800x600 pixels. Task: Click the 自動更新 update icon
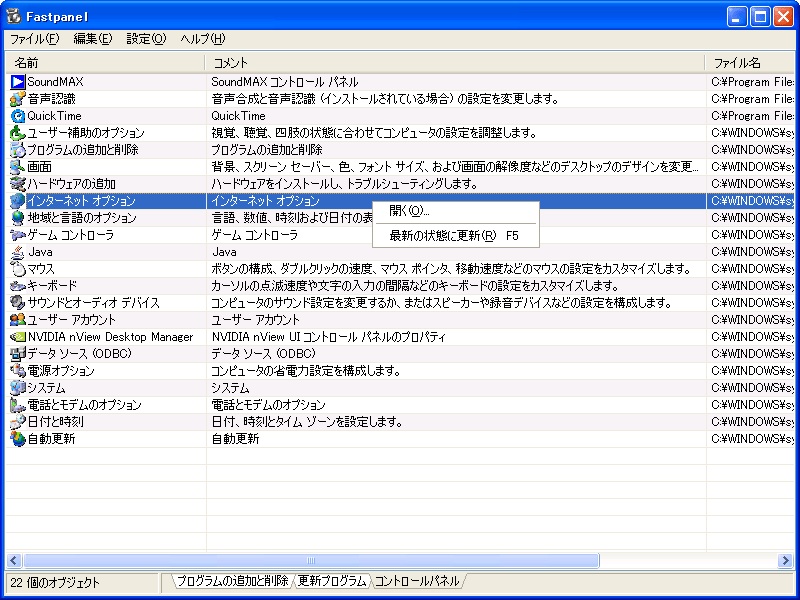(x=18, y=439)
